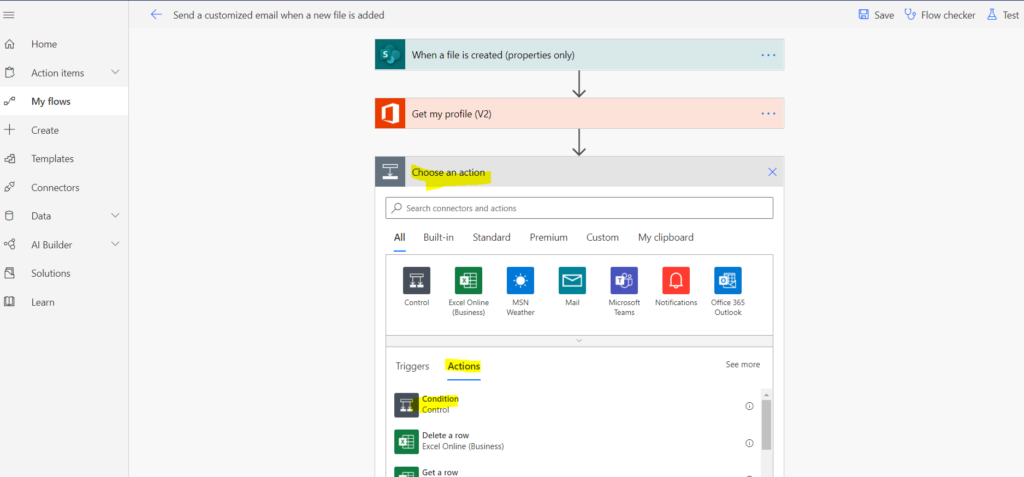The height and width of the screenshot is (477, 1024).
Task: Switch to the Actions tab
Action: pyautogui.click(x=464, y=366)
